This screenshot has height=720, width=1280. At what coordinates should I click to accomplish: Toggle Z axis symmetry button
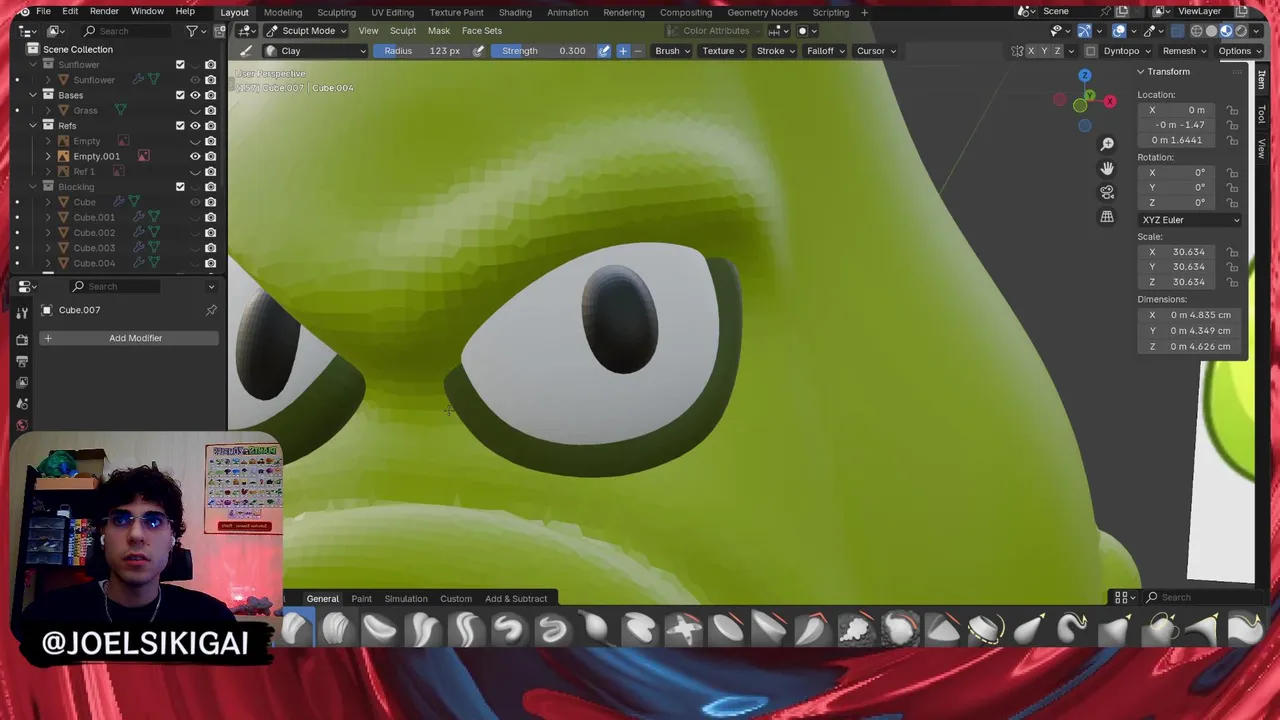click(1057, 51)
